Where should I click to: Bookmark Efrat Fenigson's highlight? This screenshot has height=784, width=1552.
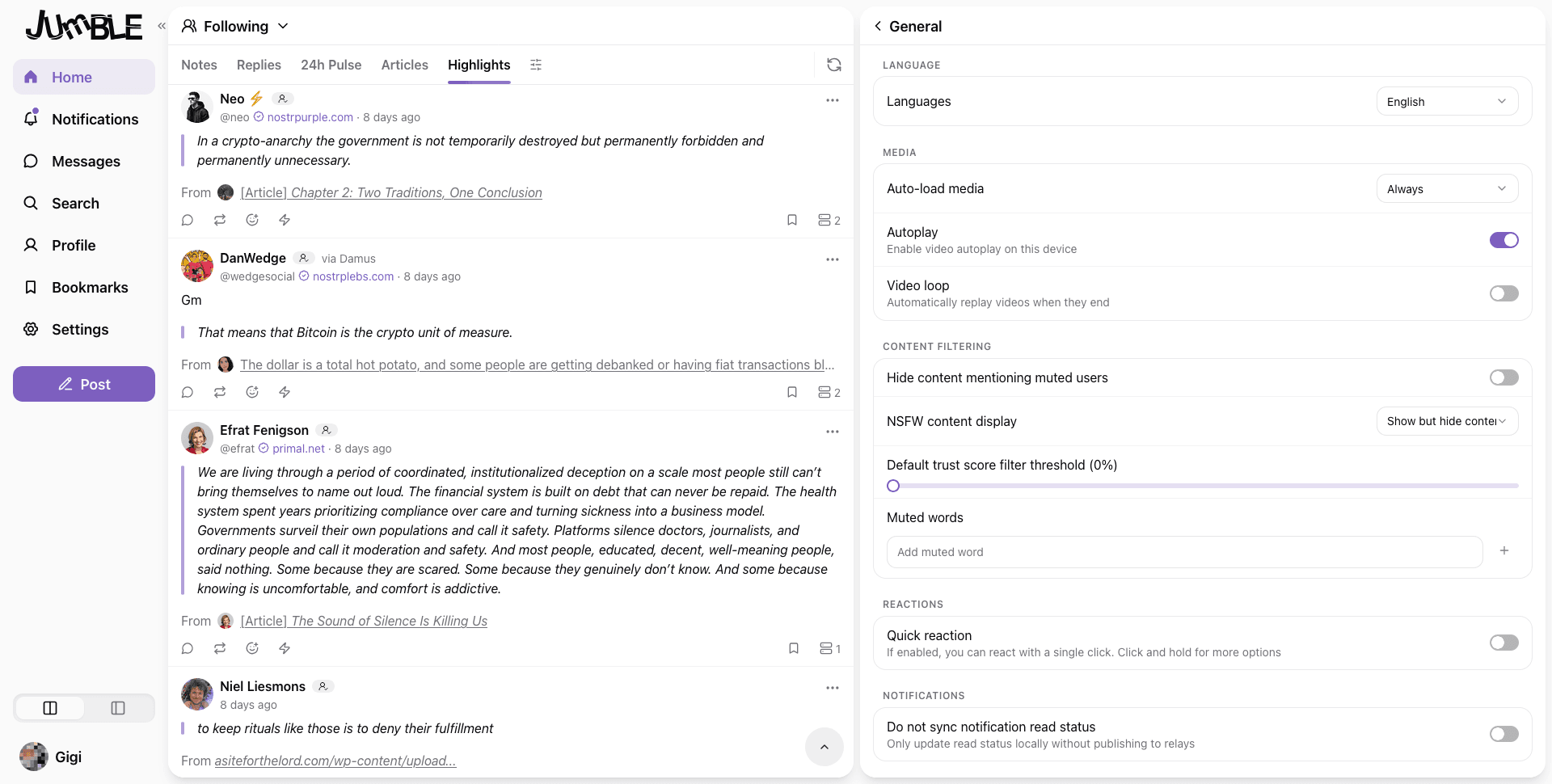click(x=794, y=648)
